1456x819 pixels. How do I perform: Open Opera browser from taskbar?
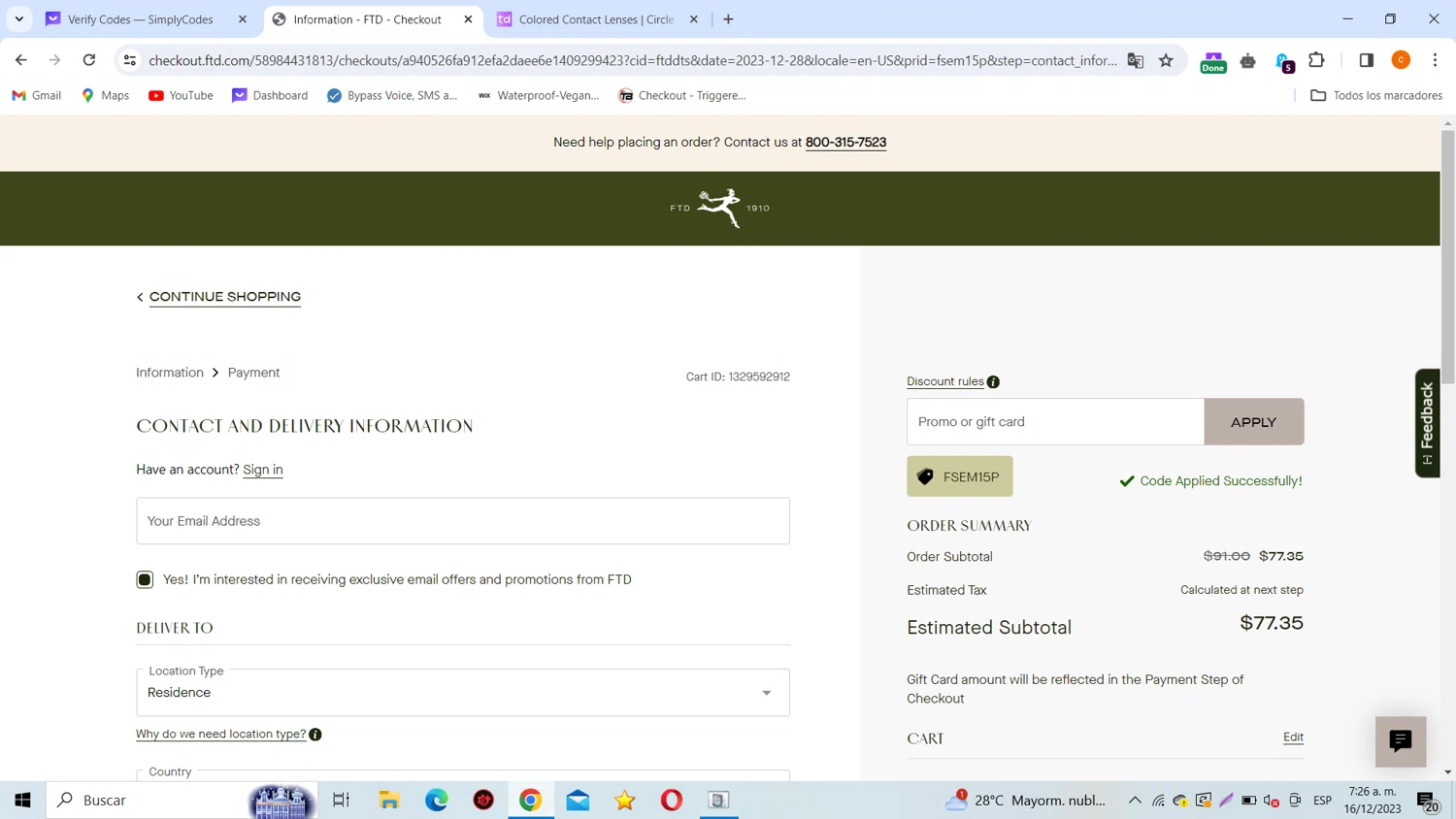coord(672,801)
